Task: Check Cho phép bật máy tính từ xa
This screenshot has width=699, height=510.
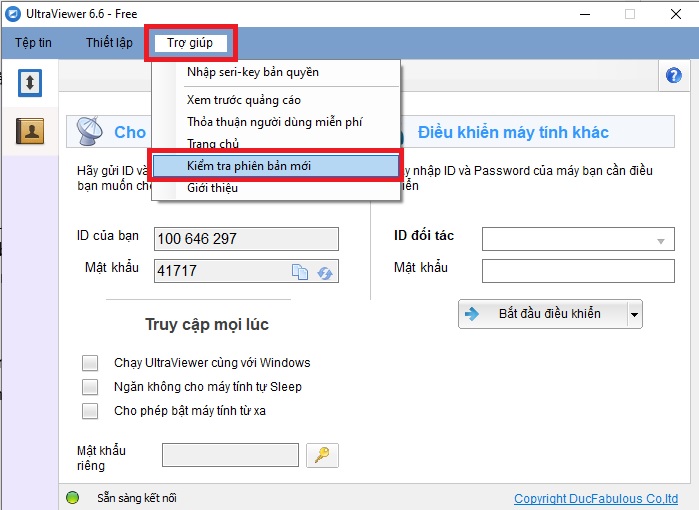Action: [x=90, y=411]
